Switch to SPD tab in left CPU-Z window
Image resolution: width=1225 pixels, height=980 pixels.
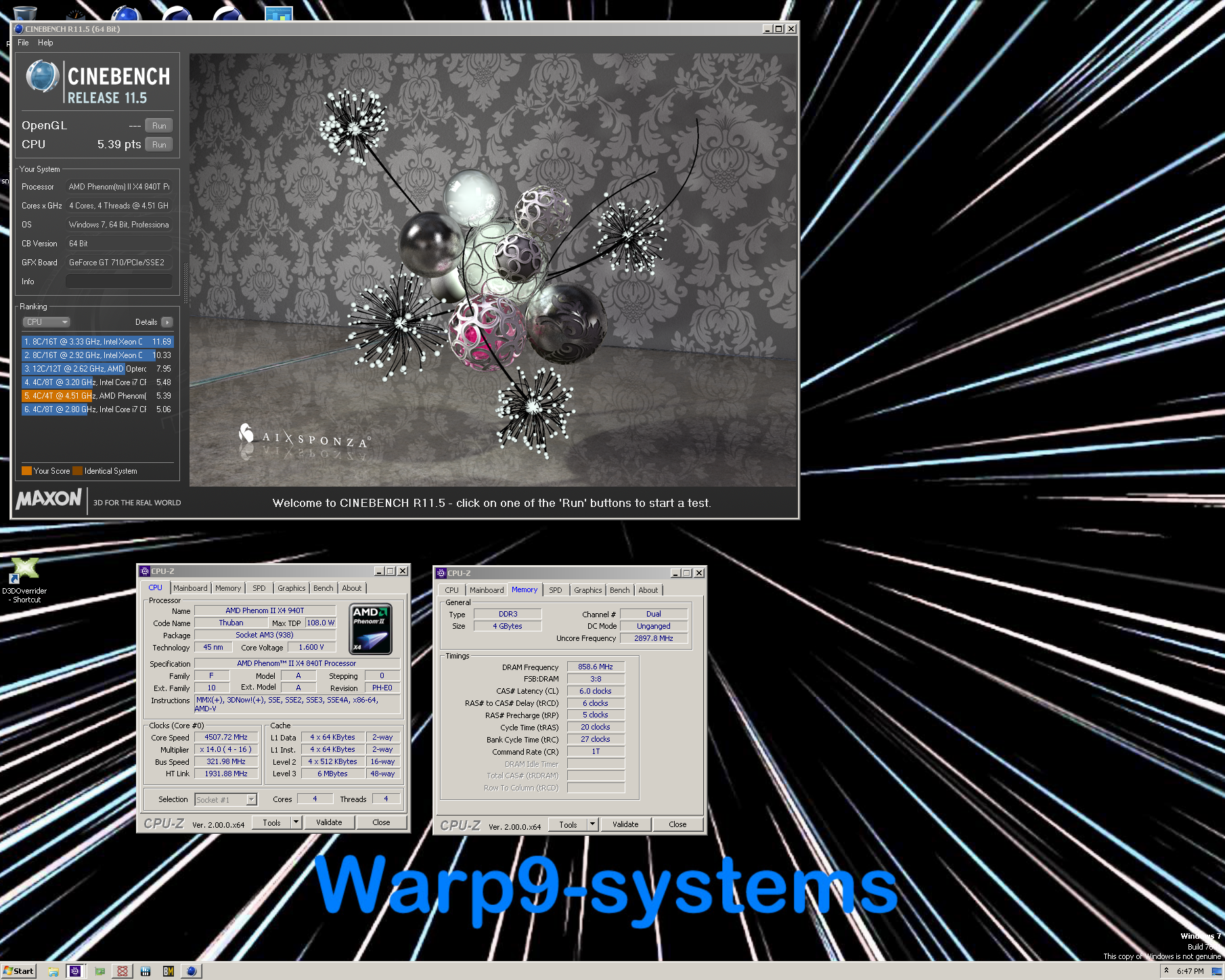coord(259,588)
